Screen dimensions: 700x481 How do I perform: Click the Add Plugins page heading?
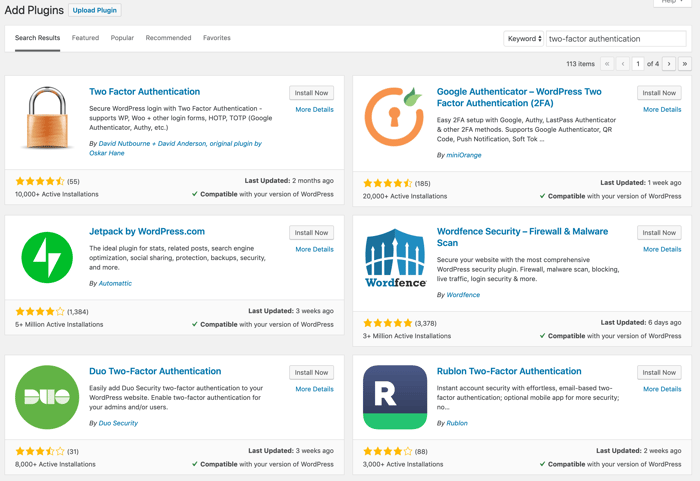[x=34, y=10]
